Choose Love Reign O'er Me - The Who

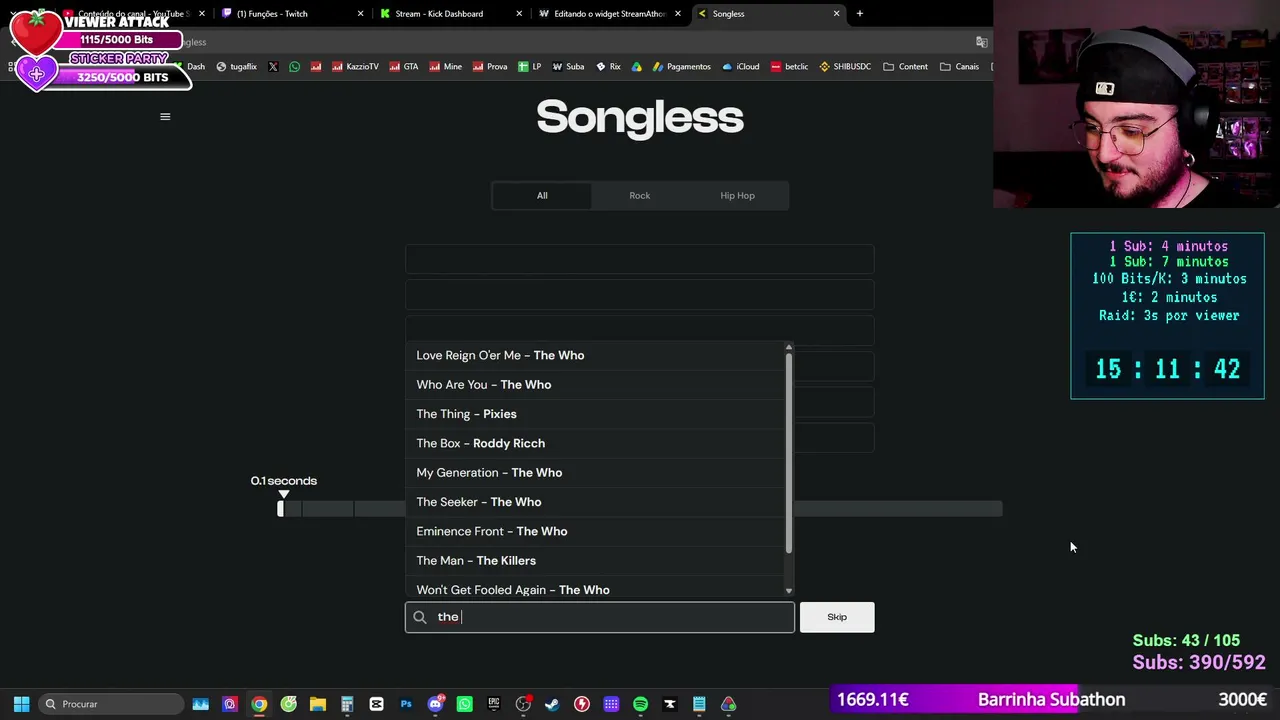595,355
